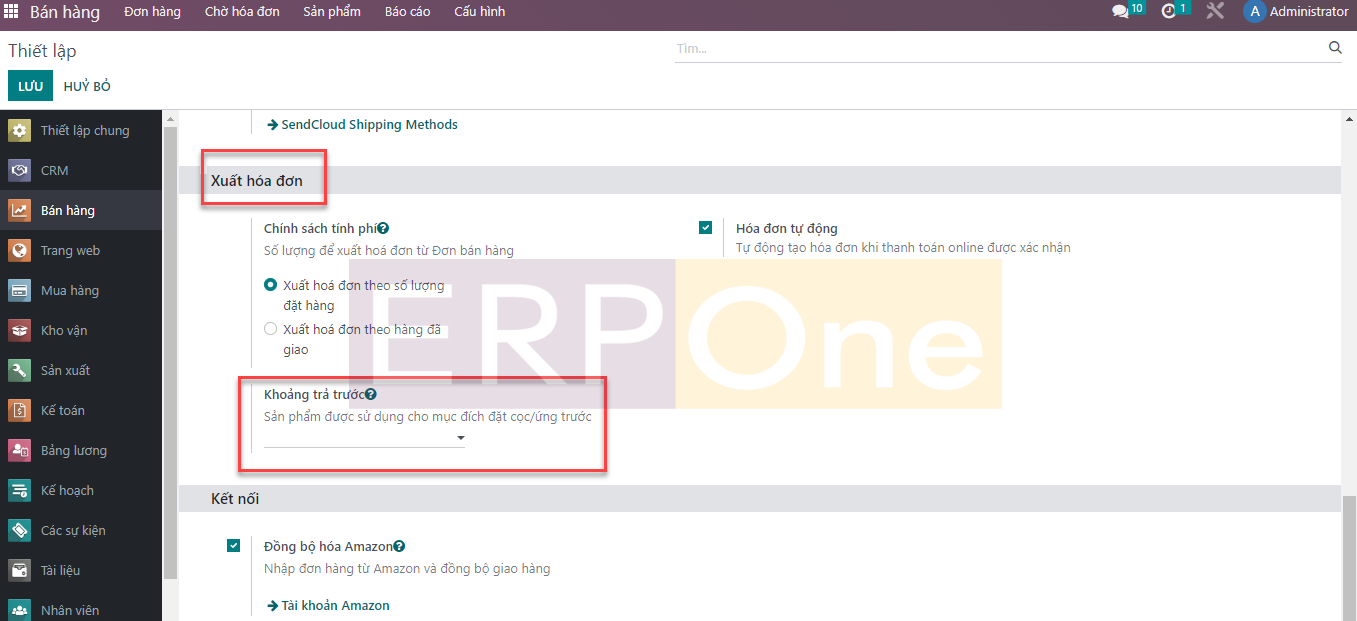Open the Báo cáo menu
The height and width of the screenshot is (621, 1357).
tap(407, 12)
